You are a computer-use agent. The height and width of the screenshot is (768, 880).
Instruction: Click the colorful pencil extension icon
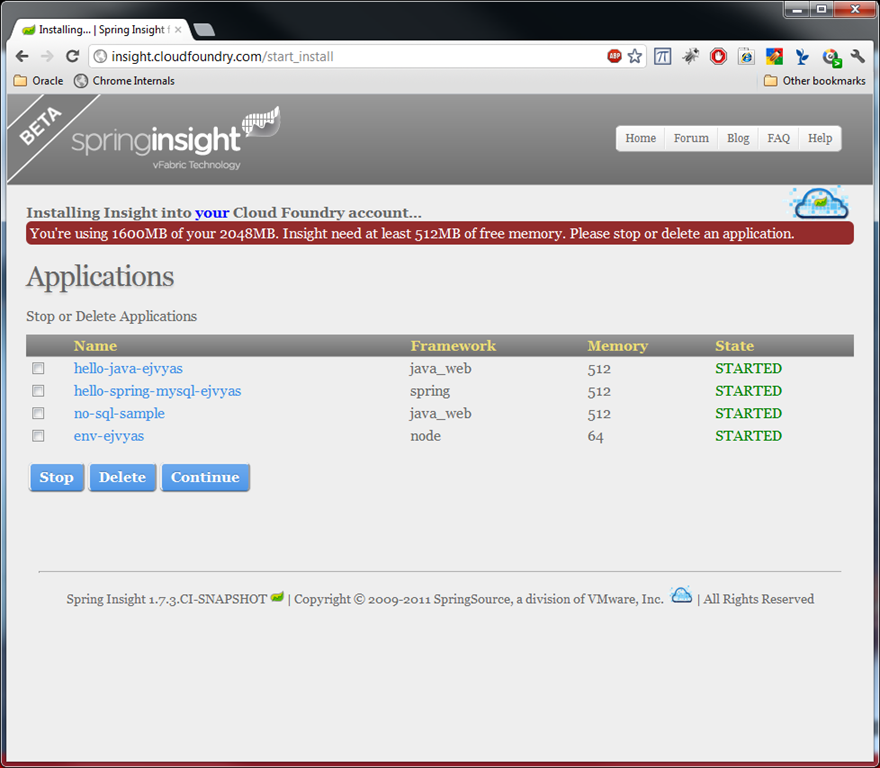pos(774,56)
